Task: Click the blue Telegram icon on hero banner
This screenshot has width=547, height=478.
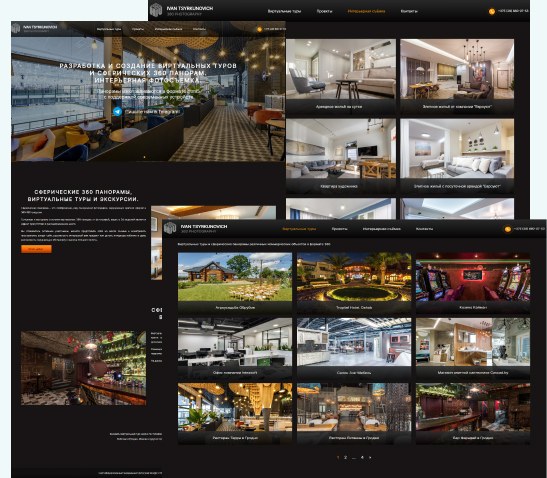Action: (118, 111)
